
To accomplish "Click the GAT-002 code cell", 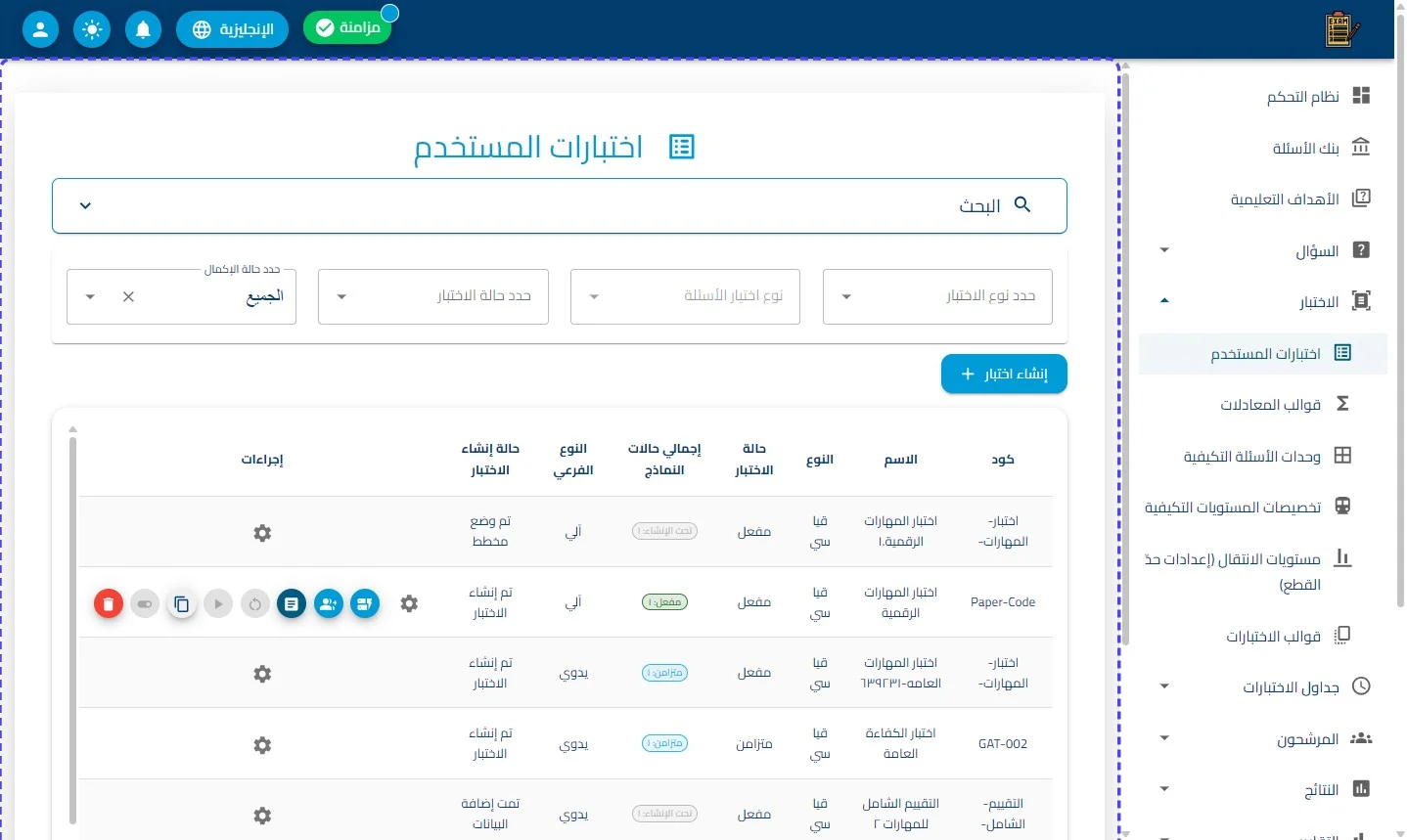I will click(x=1003, y=744).
